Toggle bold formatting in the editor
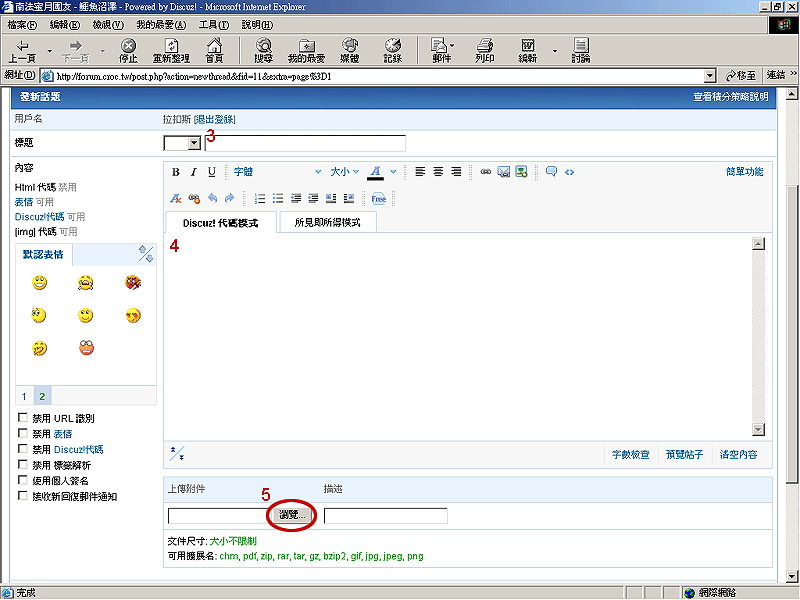 pos(176,172)
